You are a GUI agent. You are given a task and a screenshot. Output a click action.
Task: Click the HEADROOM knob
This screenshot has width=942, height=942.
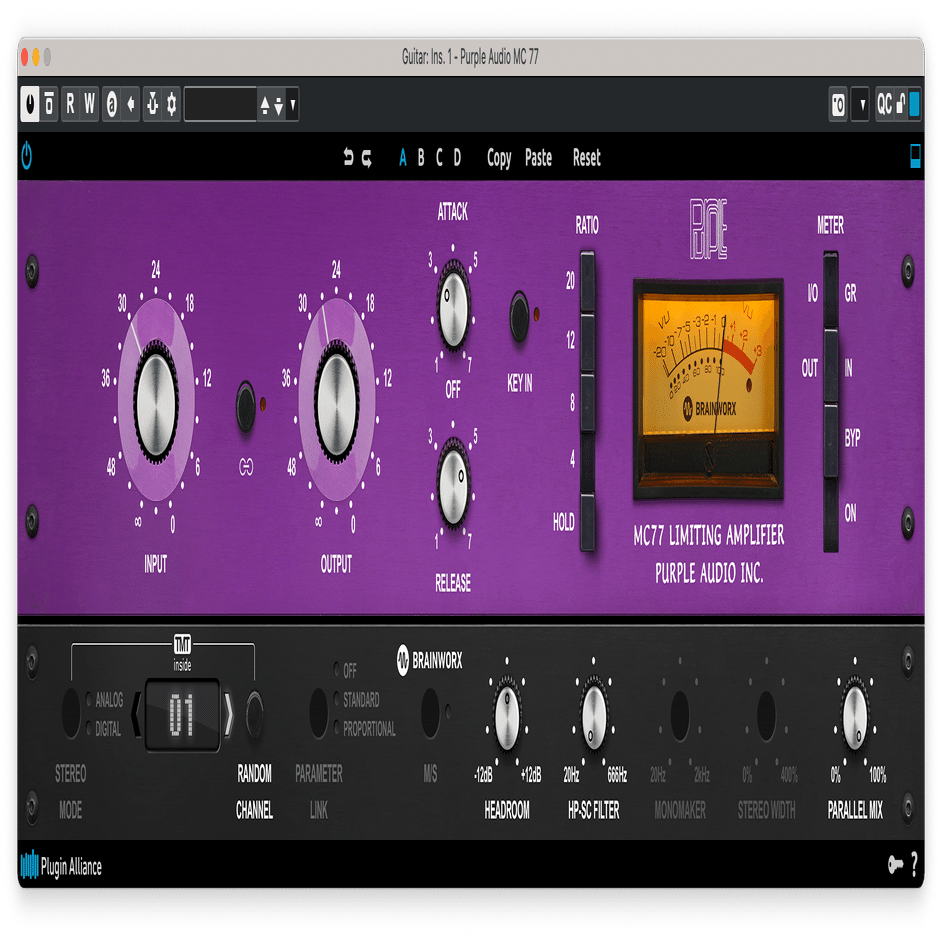coord(507,713)
